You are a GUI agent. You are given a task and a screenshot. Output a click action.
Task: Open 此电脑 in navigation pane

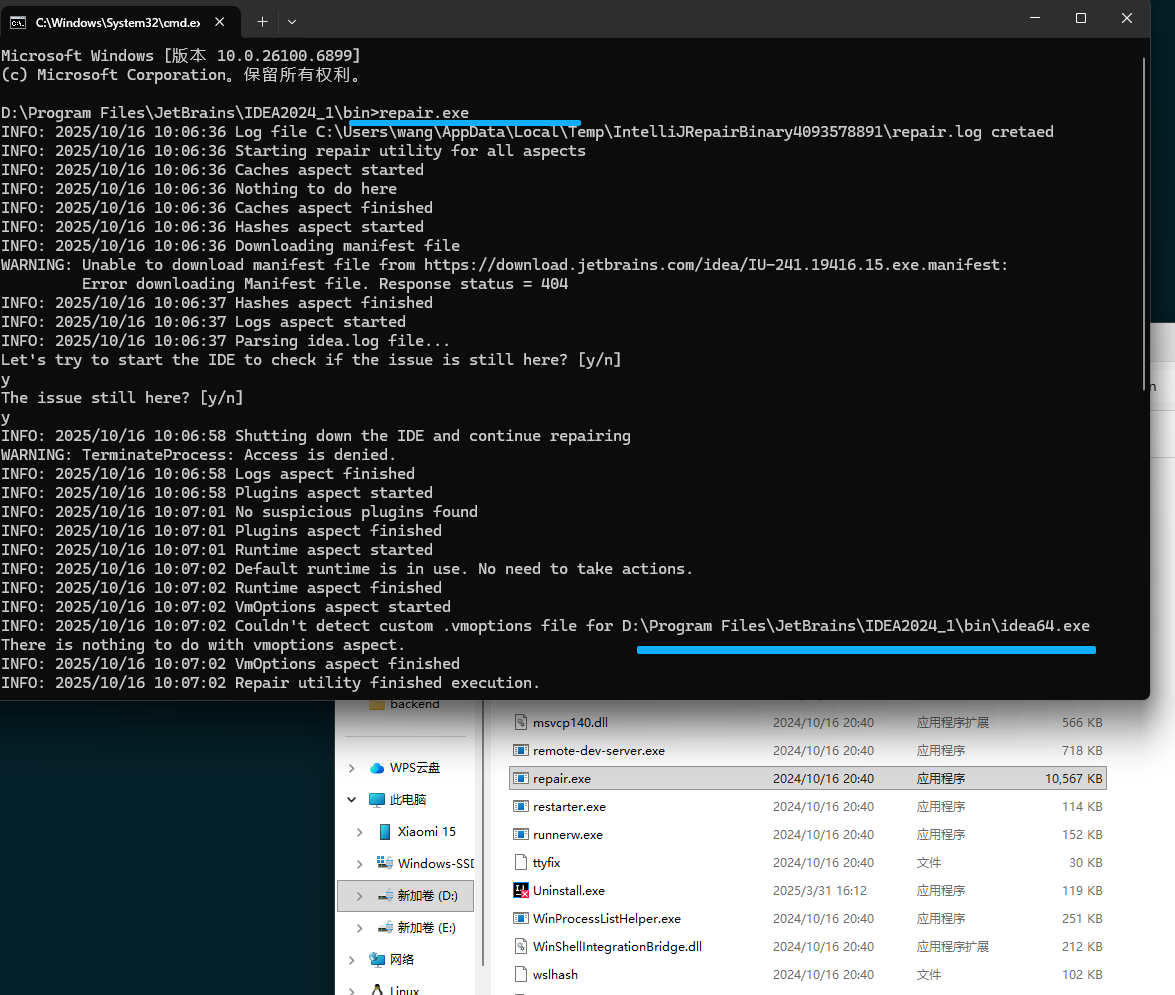tap(408, 799)
